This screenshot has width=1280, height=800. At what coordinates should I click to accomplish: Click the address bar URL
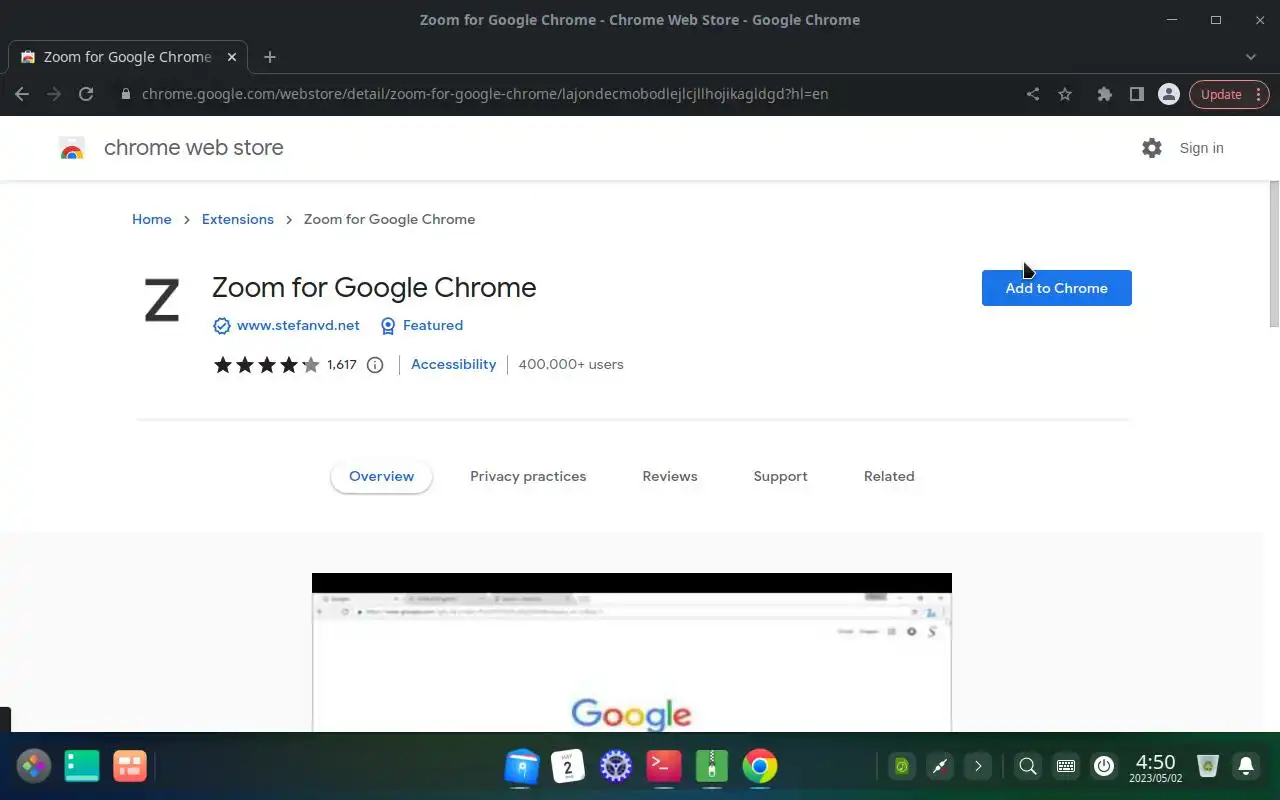pyautogui.click(x=485, y=94)
